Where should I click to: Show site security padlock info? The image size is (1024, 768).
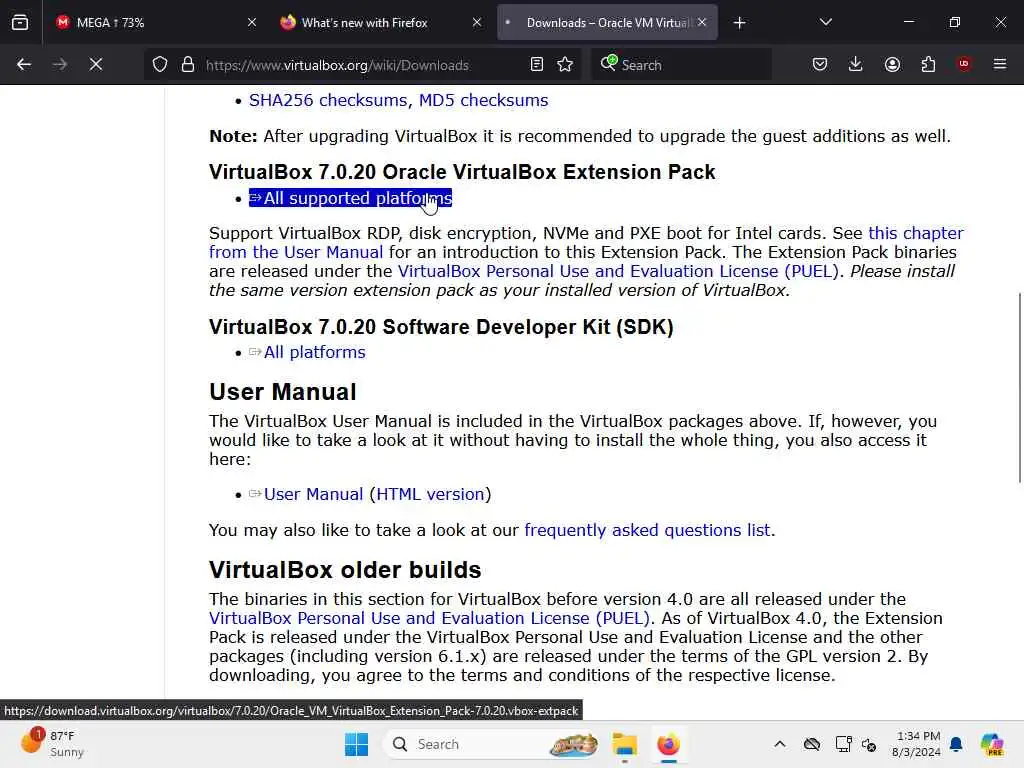(188, 65)
